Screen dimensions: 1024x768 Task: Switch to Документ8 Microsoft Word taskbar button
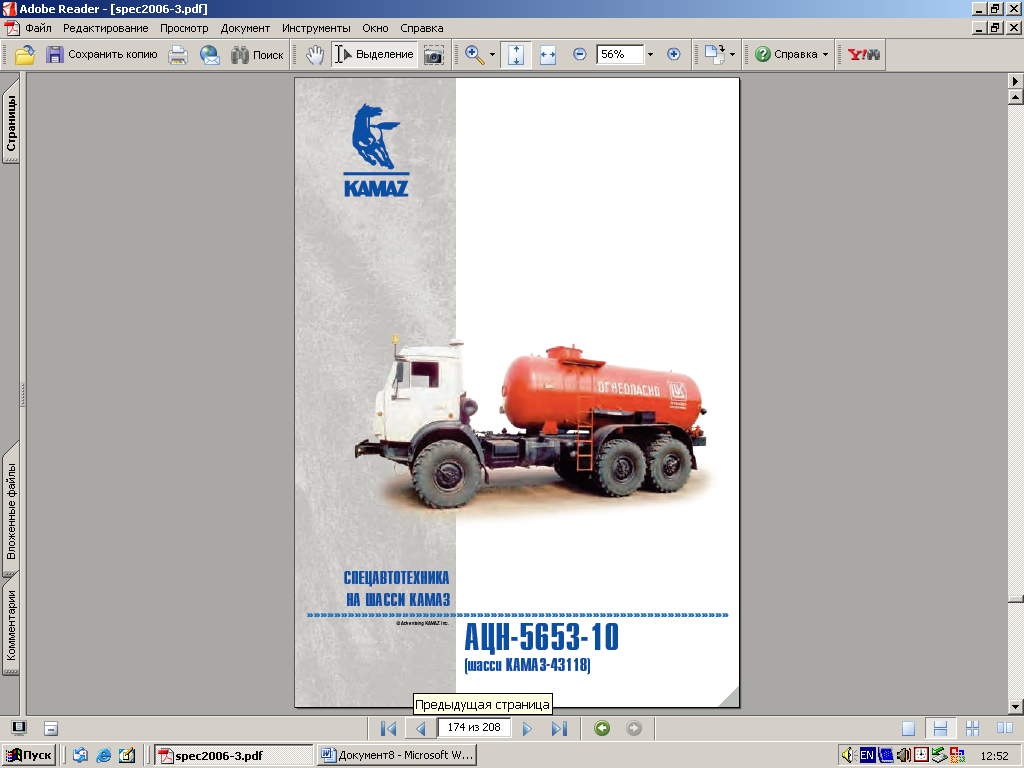[x=396, y=756]
